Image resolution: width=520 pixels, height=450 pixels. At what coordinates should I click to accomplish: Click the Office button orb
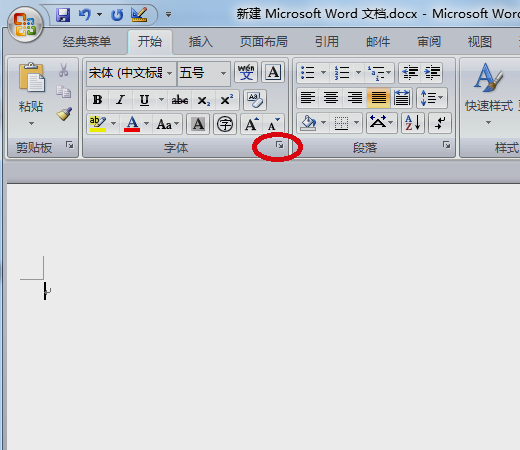[25, 25]
